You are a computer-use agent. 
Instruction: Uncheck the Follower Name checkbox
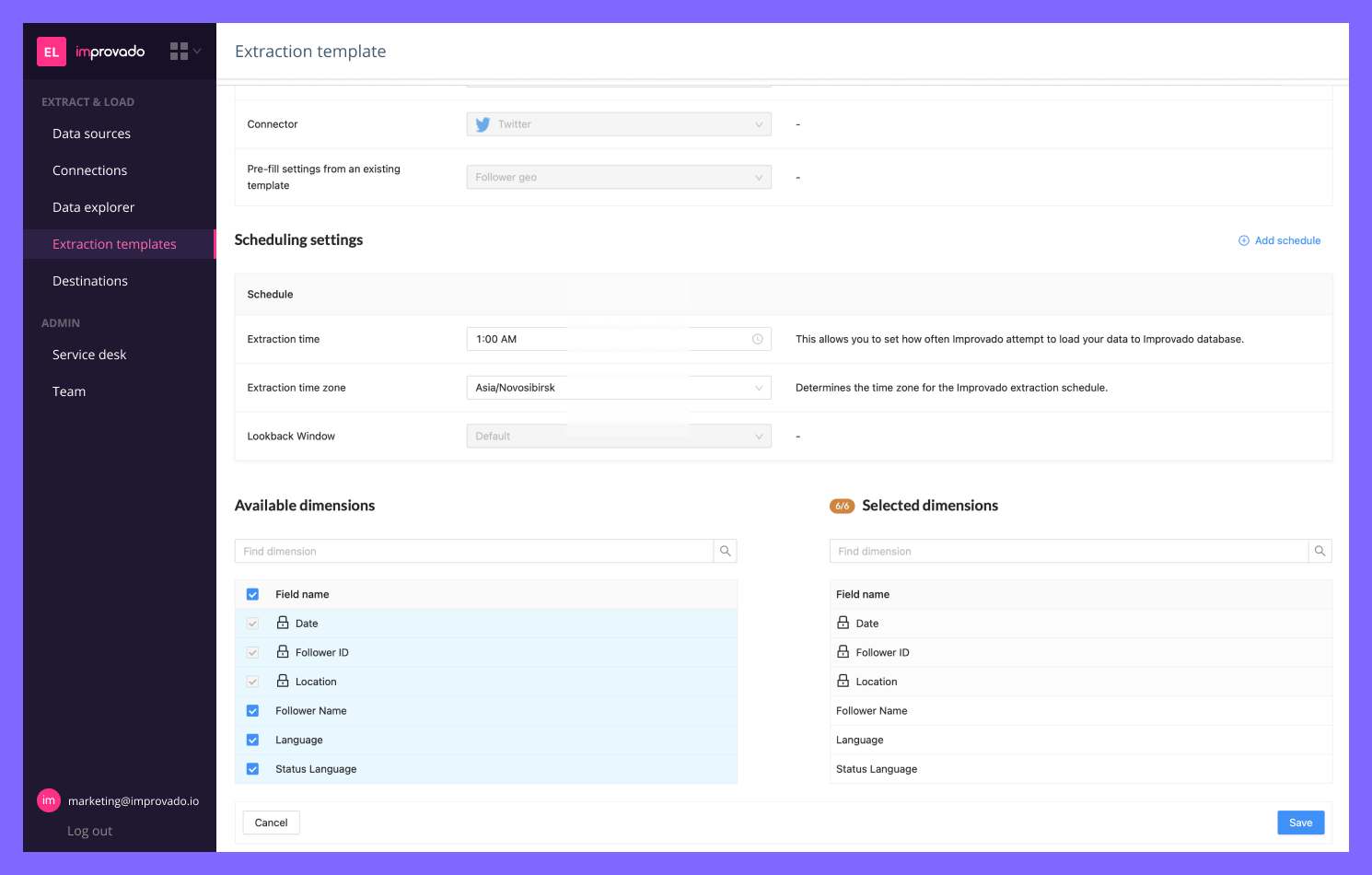[x=253, y=711]
